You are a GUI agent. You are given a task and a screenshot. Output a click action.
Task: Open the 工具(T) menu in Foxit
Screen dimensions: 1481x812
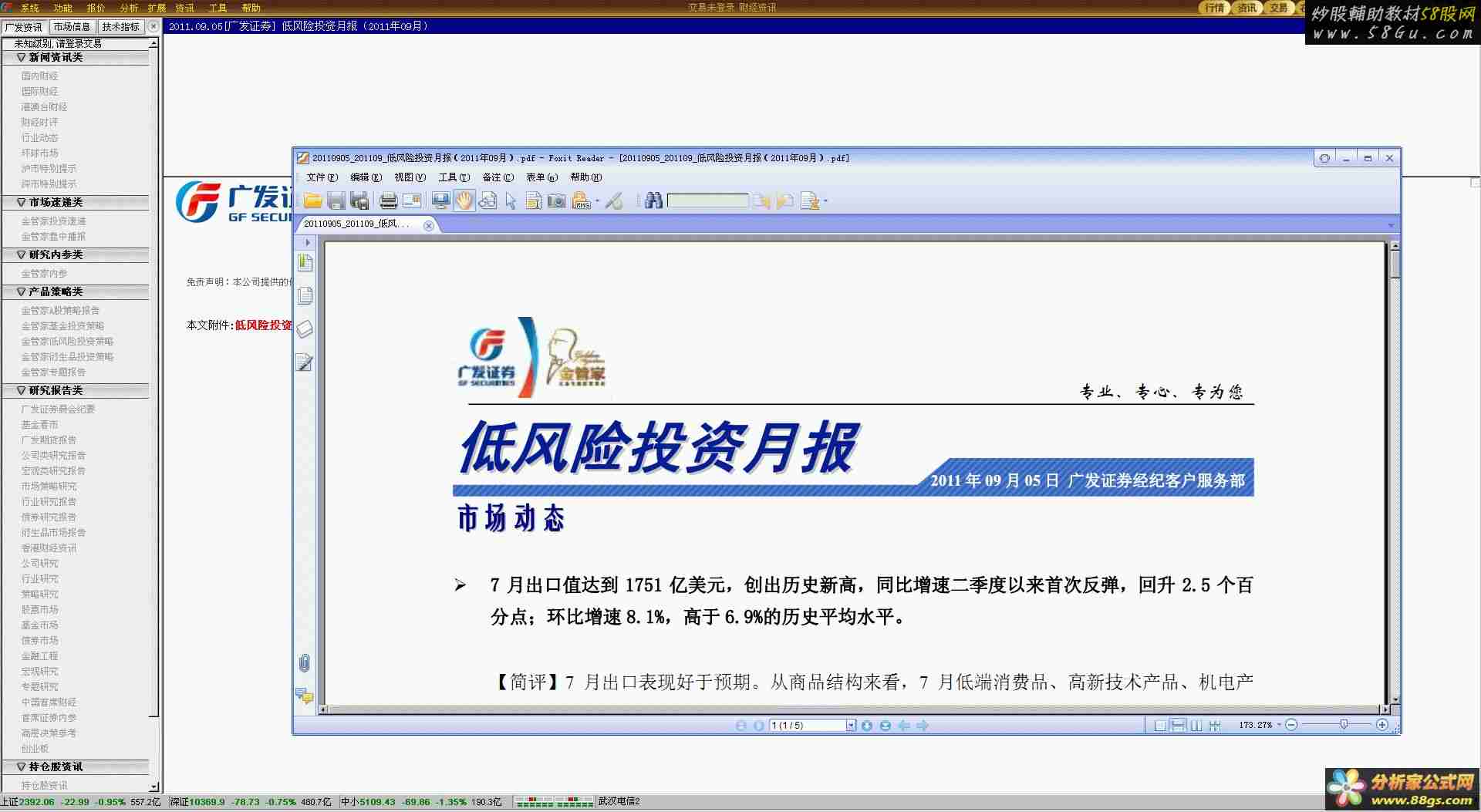coord(454,177)
